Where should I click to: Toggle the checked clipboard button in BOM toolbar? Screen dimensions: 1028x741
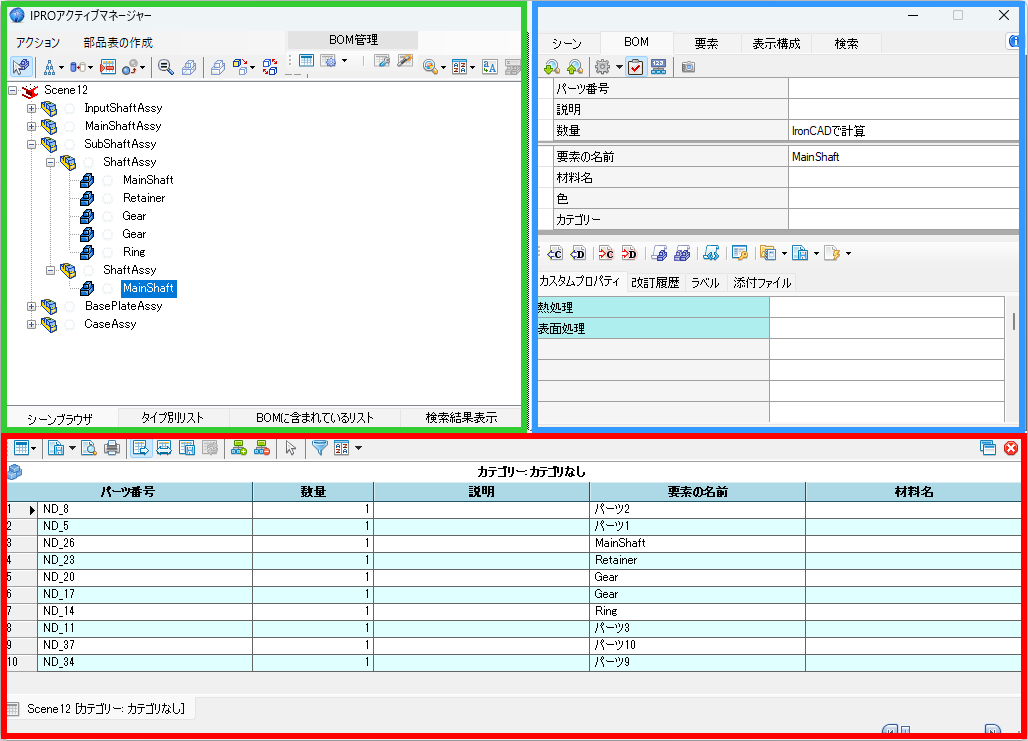(635, 67)
